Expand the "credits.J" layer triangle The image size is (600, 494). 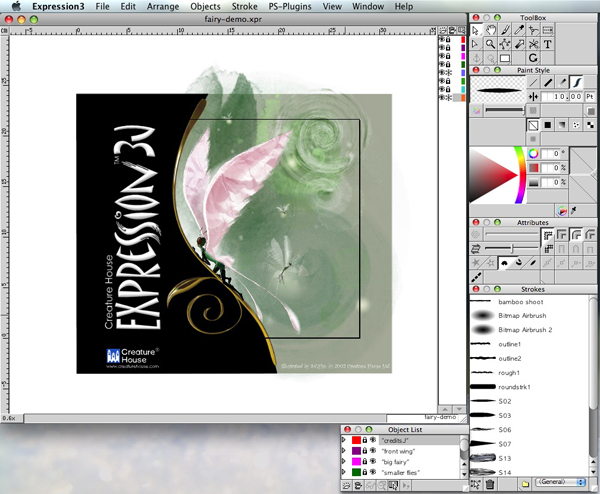point(344,440)
